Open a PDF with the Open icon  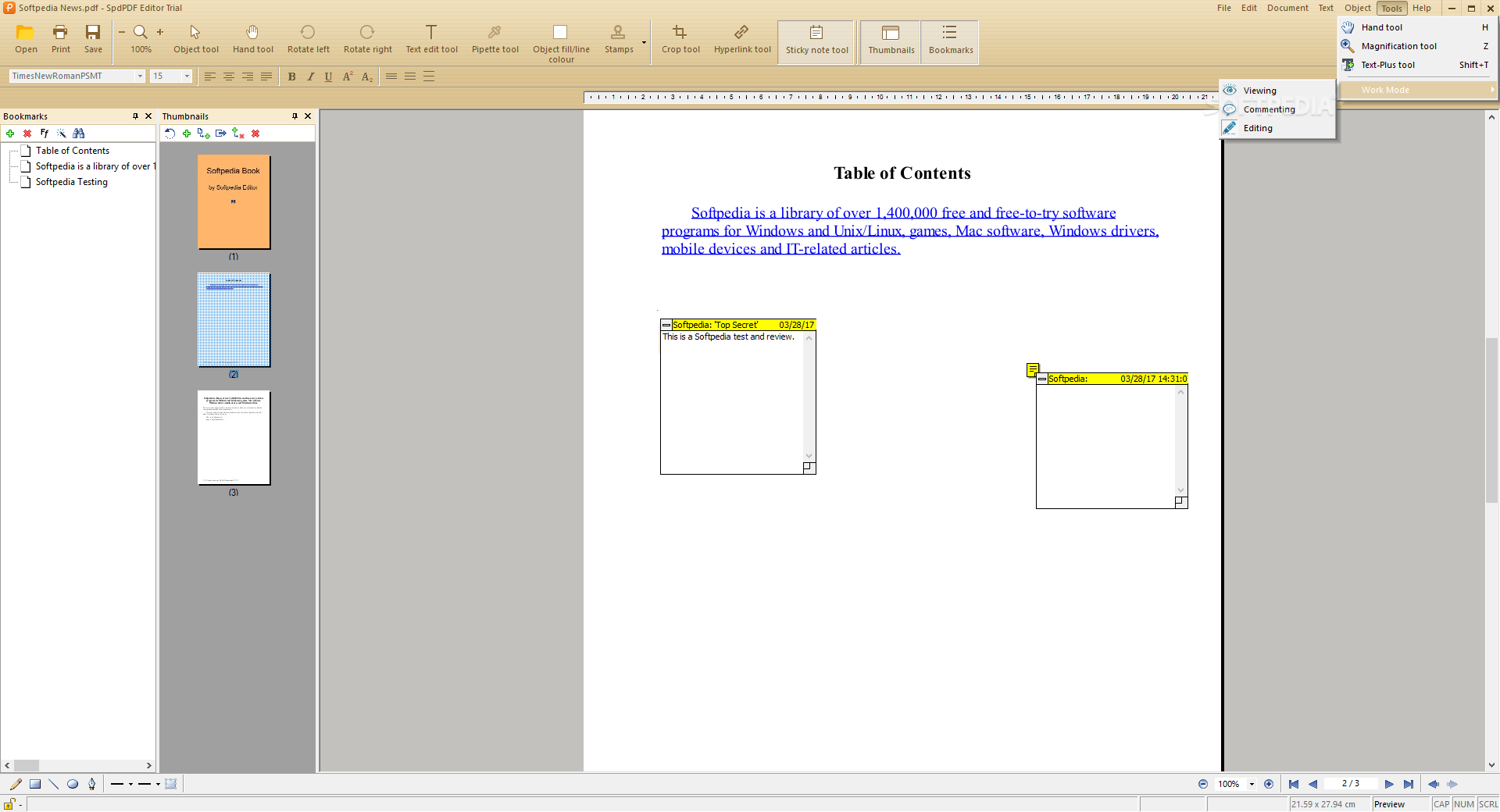click(x=26, y=39)
